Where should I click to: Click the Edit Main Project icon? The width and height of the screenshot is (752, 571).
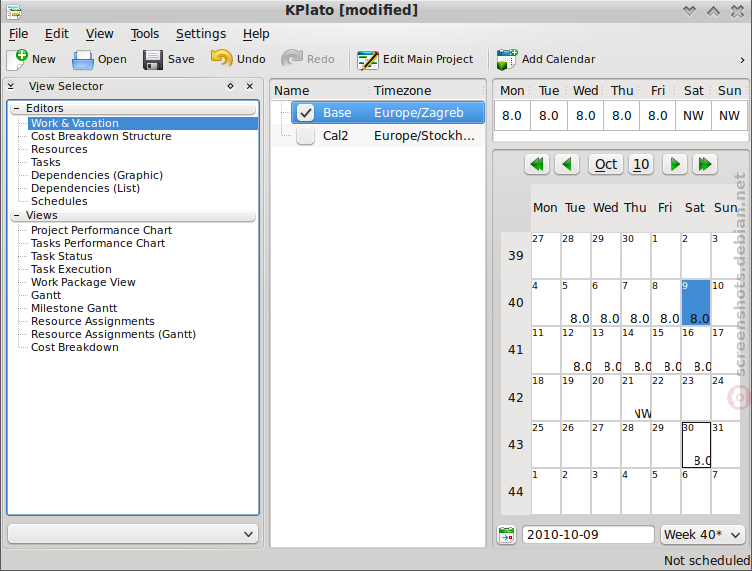tap(368, 60)
